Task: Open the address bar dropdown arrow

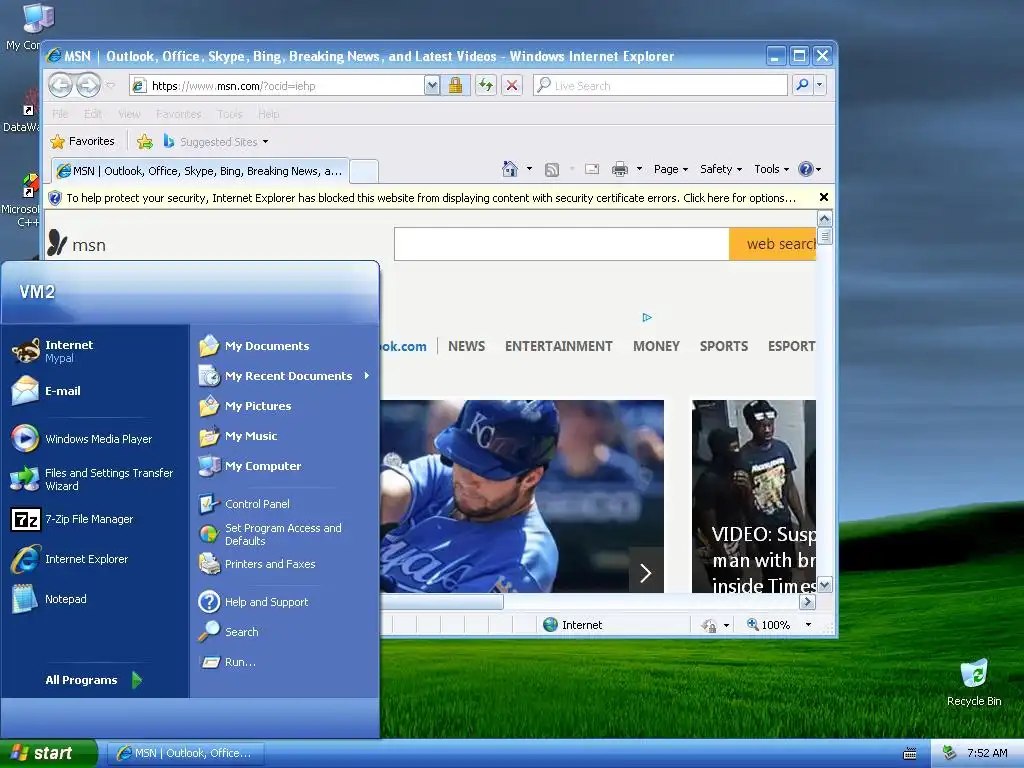Action: pyautogui.click(x=432, y=86)
